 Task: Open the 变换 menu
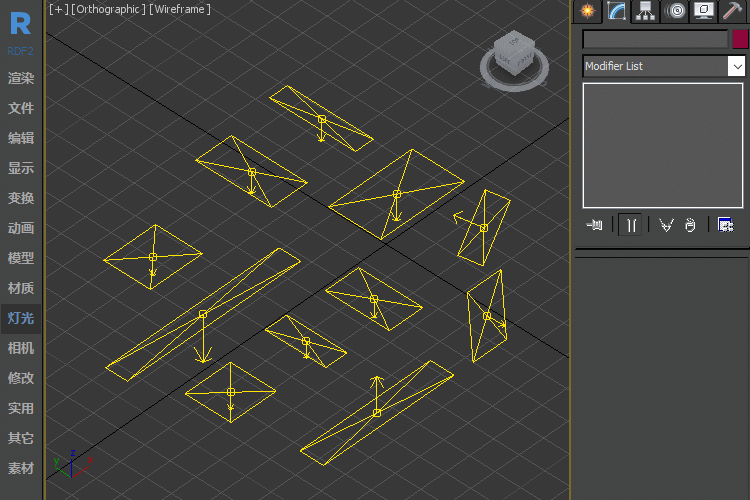pos(21,198)
